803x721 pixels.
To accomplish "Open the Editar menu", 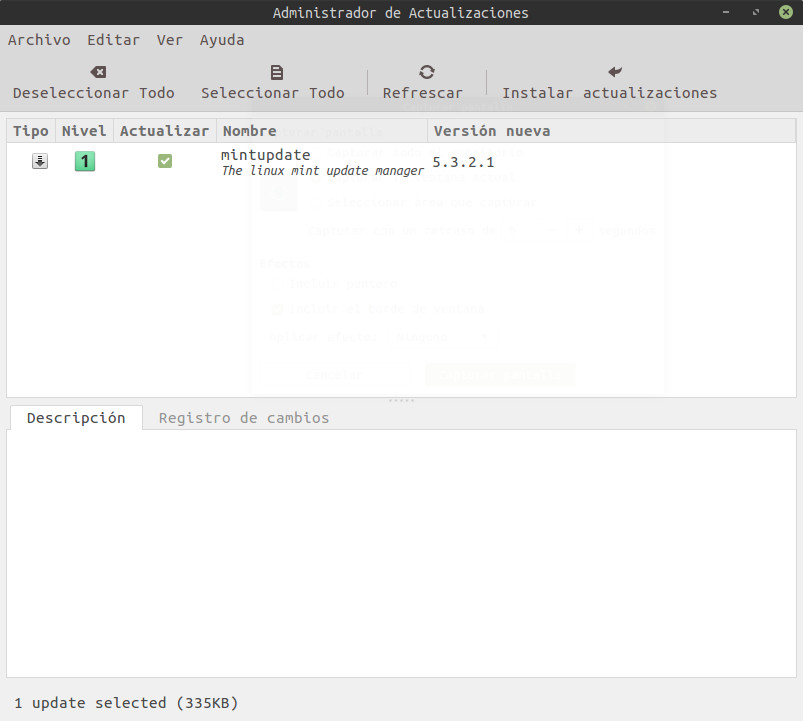I will tap(113, 40).
